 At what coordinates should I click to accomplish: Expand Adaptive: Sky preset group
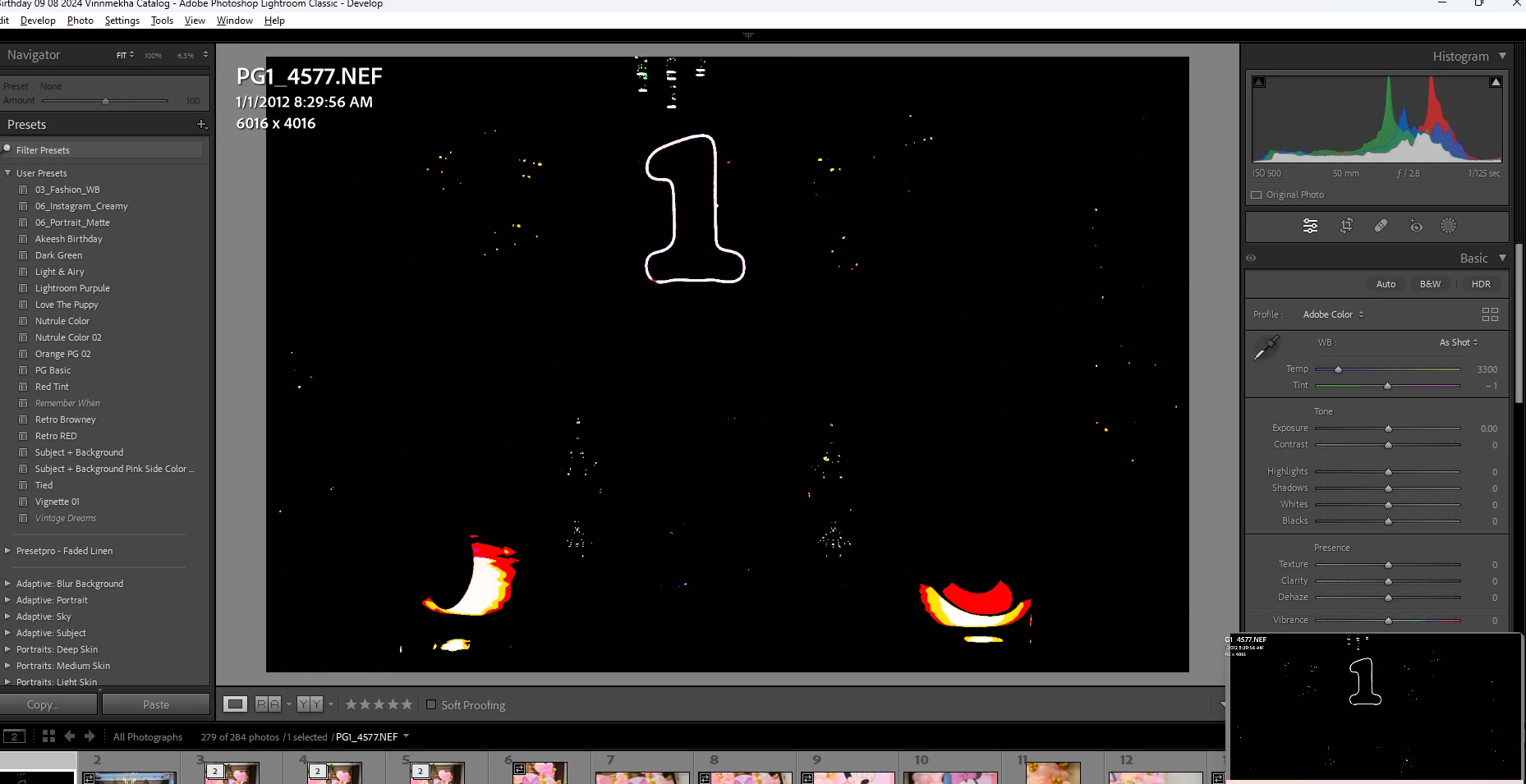pyautogui.click(x=8, y=617)
